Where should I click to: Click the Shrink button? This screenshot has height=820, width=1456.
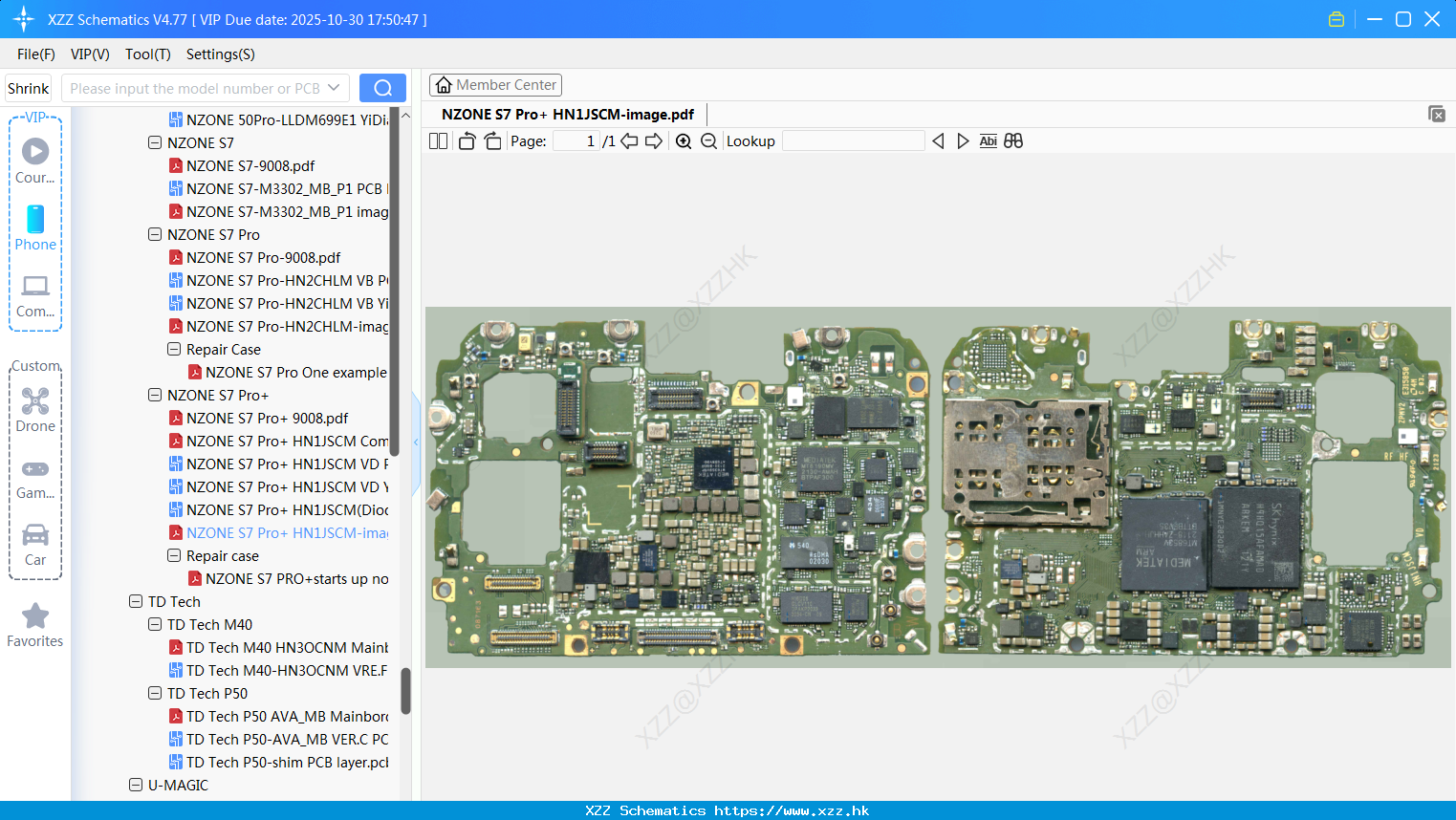click(28, 88)
